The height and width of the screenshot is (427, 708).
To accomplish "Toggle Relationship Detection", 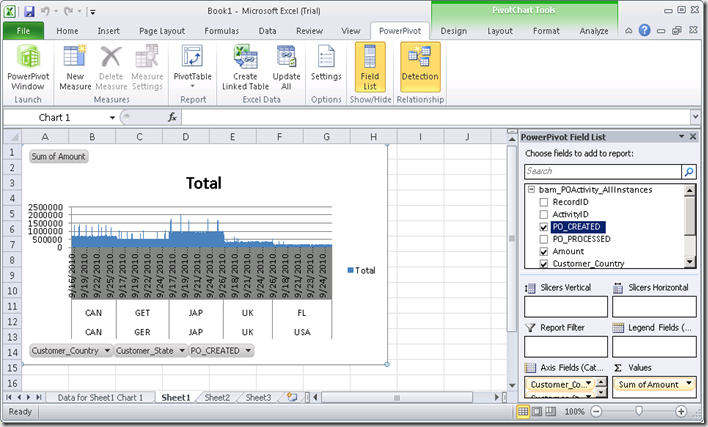I will click(x=420, y=68).
